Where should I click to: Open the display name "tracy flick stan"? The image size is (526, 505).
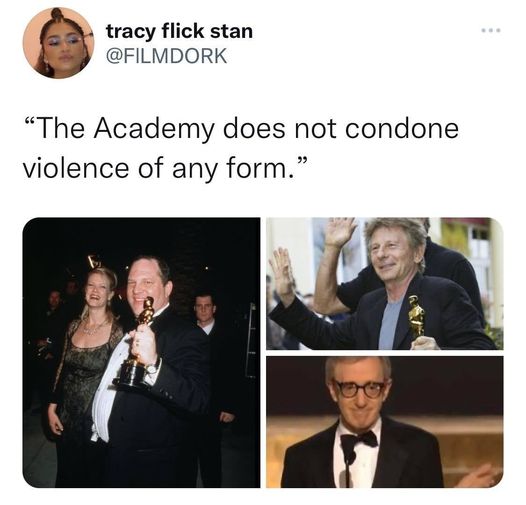click(179, 32)
